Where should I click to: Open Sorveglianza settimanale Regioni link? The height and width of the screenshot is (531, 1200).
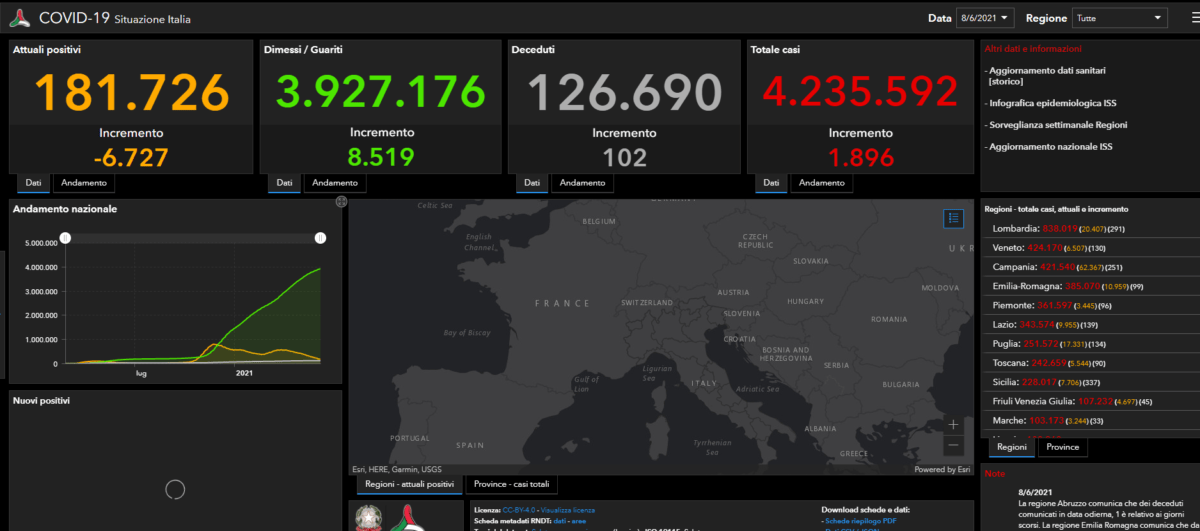coord(1057,125)
